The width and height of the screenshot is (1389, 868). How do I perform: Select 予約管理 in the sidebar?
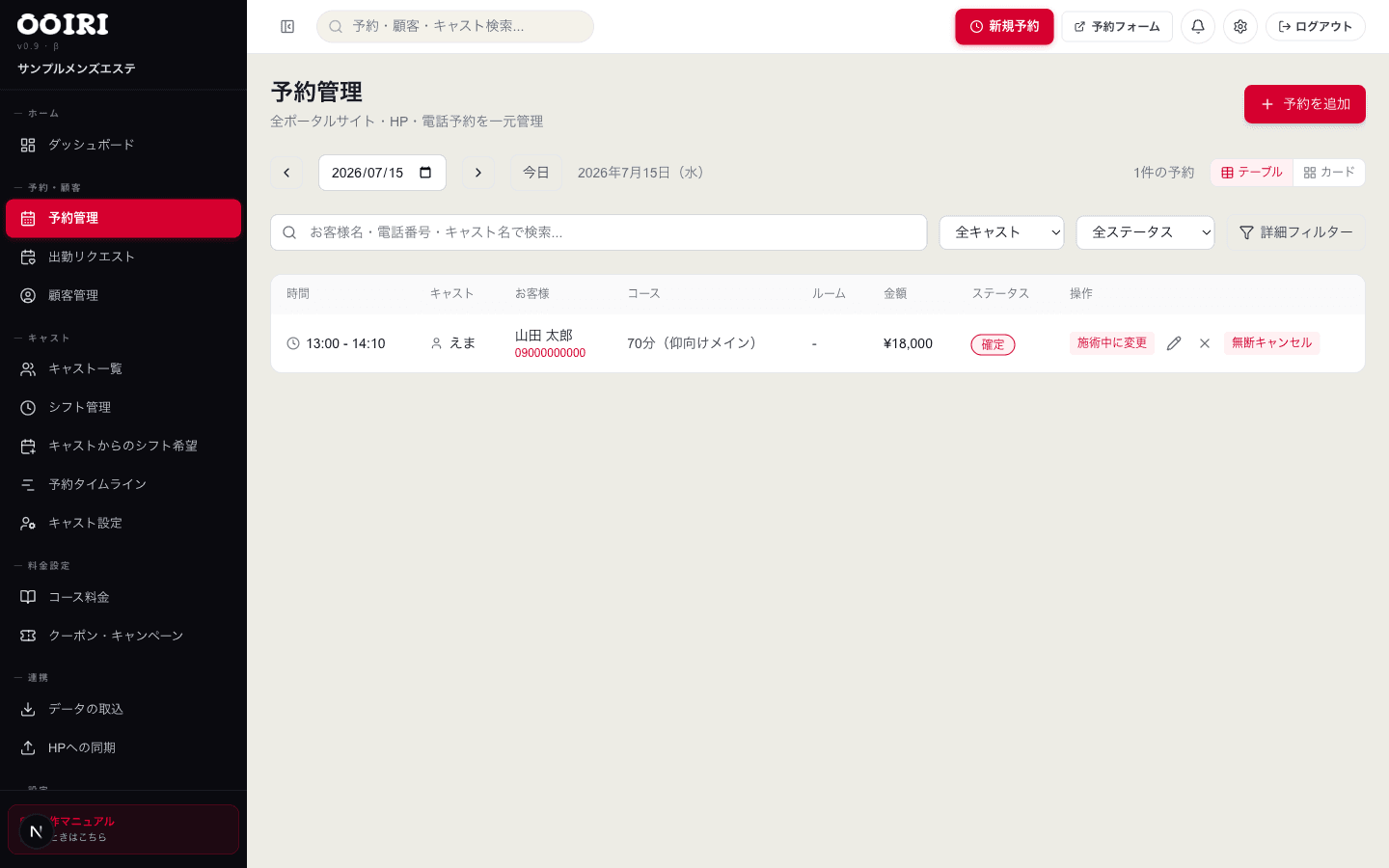(x=123, y=218)
